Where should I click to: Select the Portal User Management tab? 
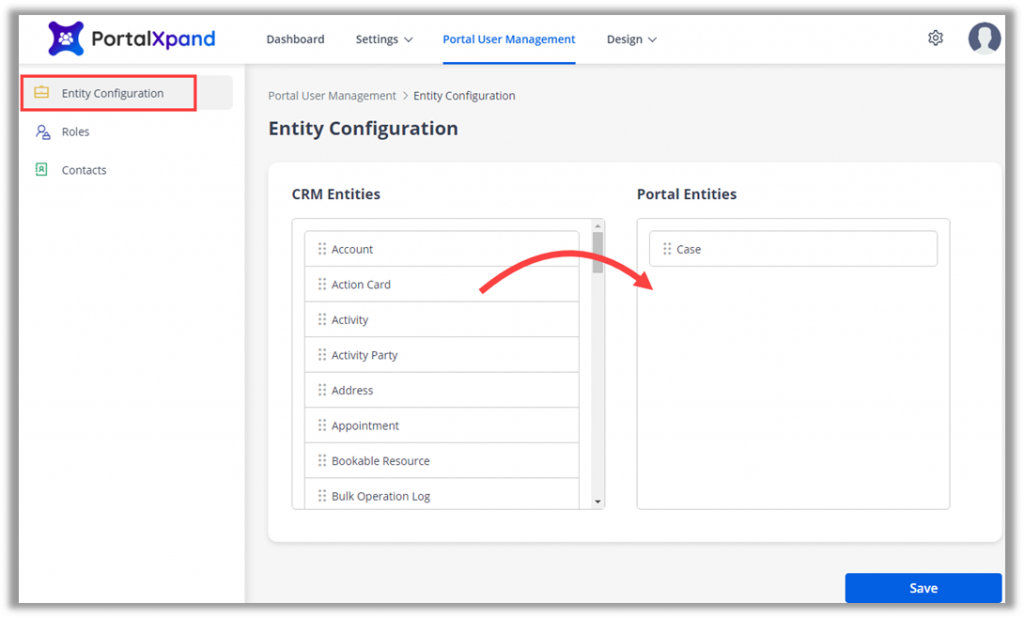(509, 39)
